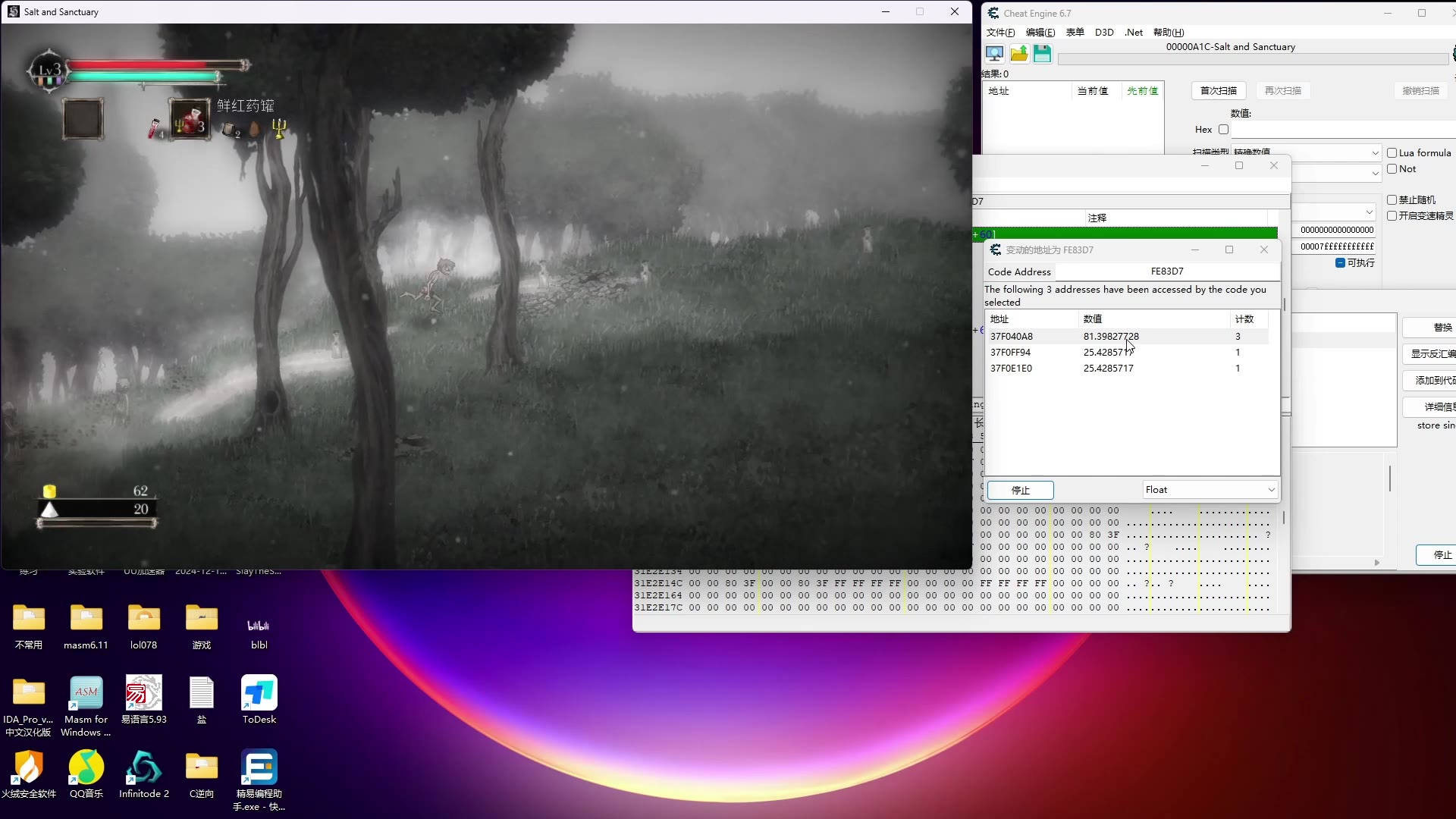Click the 首次扫描 button
The width and height of the screenshot is (1456, 819).
point(1218,91)
